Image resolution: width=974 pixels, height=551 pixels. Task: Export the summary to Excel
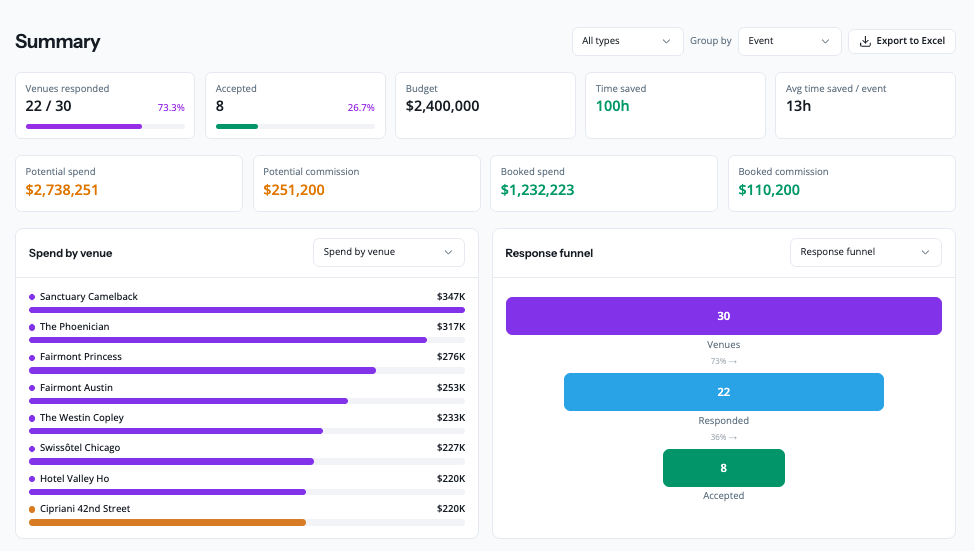tap(901, 41)
